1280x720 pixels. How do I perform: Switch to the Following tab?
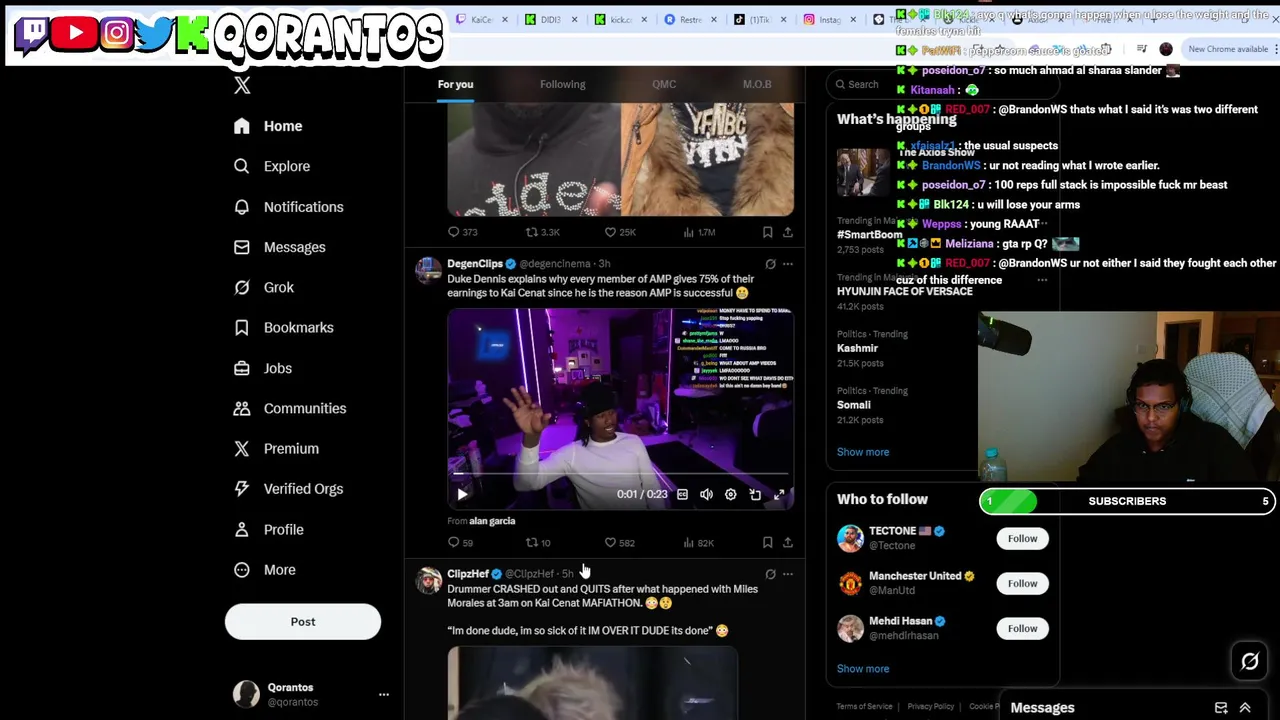coord(563,84)
